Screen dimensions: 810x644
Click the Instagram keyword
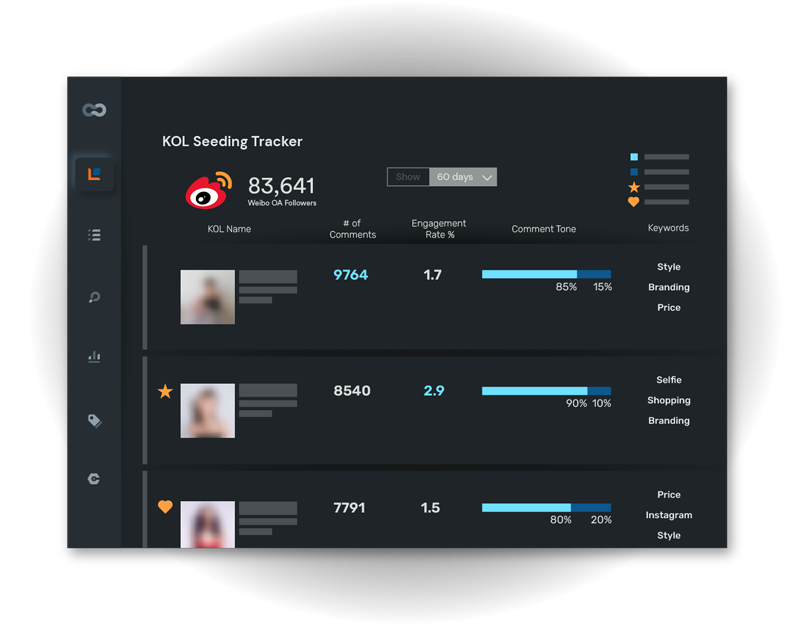point(669,515)
